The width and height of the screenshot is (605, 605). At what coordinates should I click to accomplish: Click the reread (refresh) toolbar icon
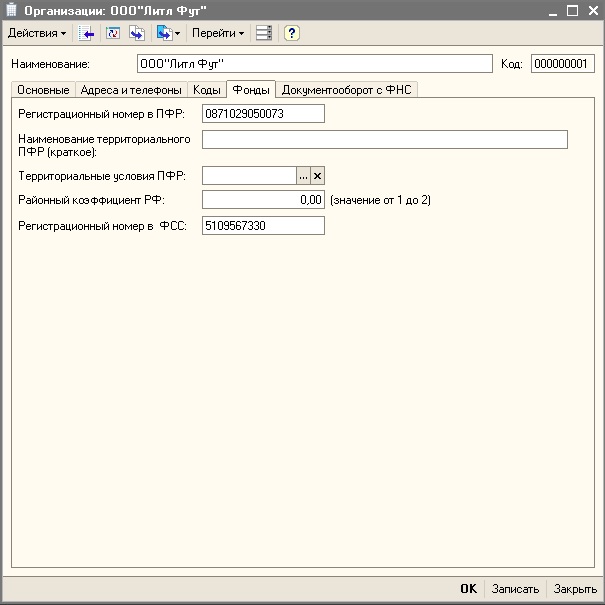[x=112, y=33]
